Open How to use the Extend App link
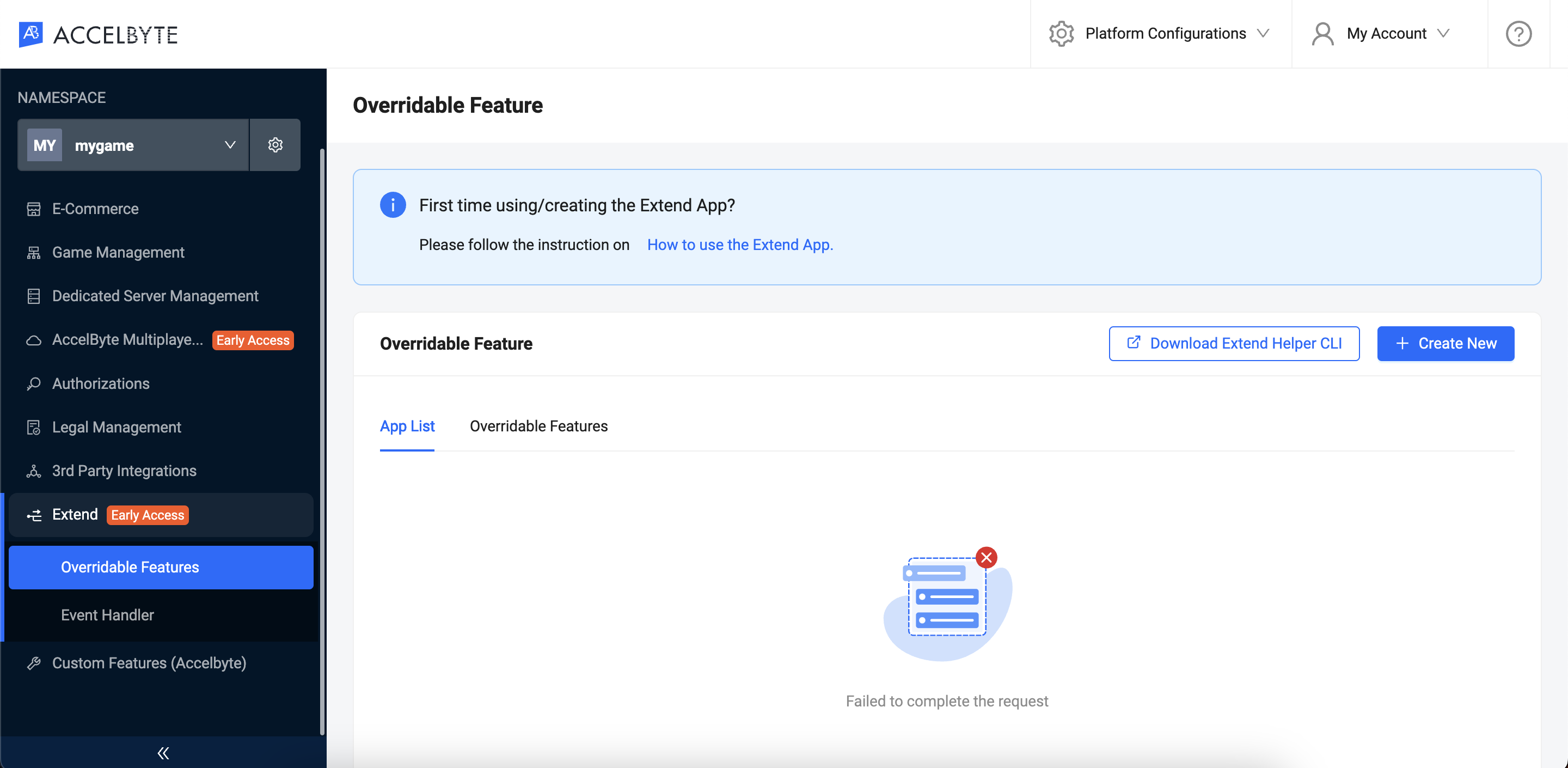1568x768 pixels. click(x=740, y=244)
